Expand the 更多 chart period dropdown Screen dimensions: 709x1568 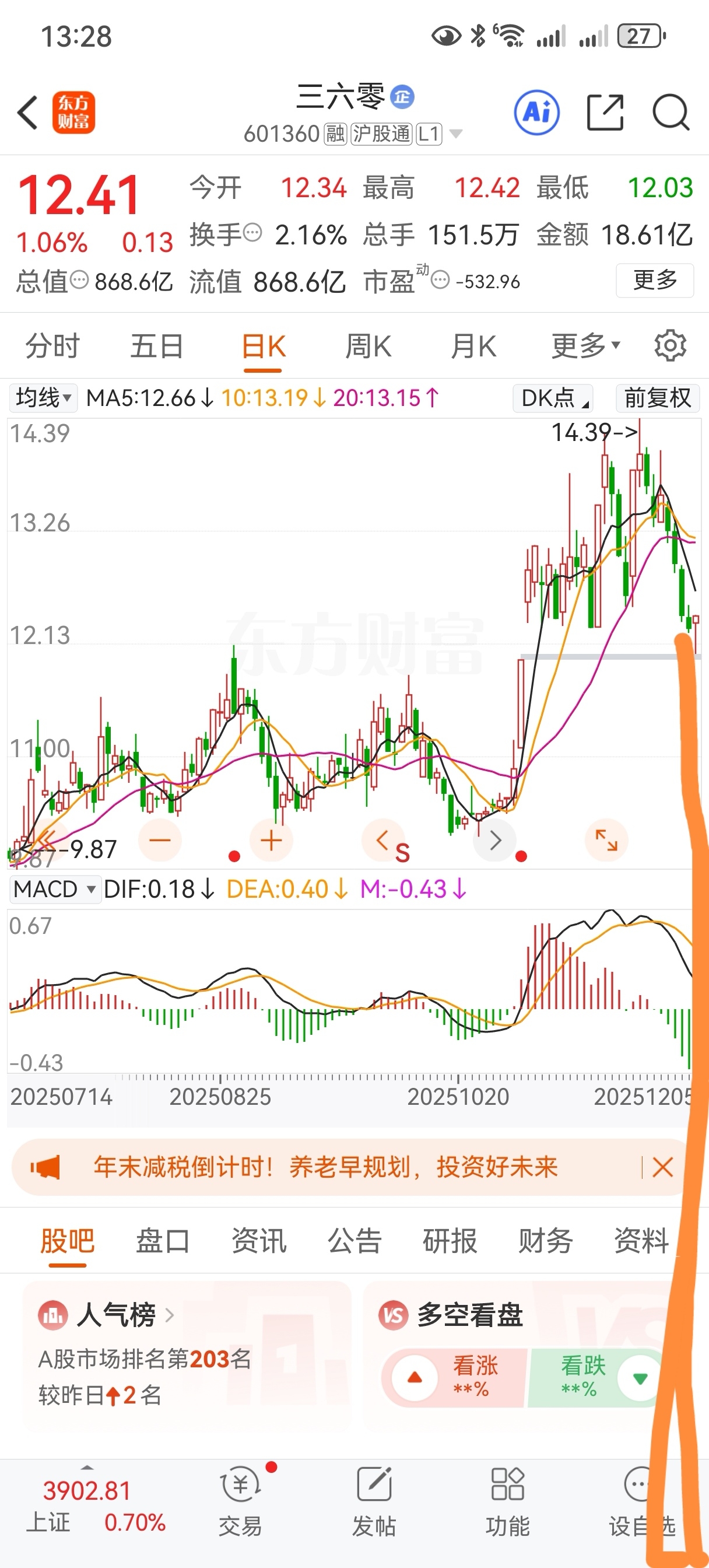[585, 346]
